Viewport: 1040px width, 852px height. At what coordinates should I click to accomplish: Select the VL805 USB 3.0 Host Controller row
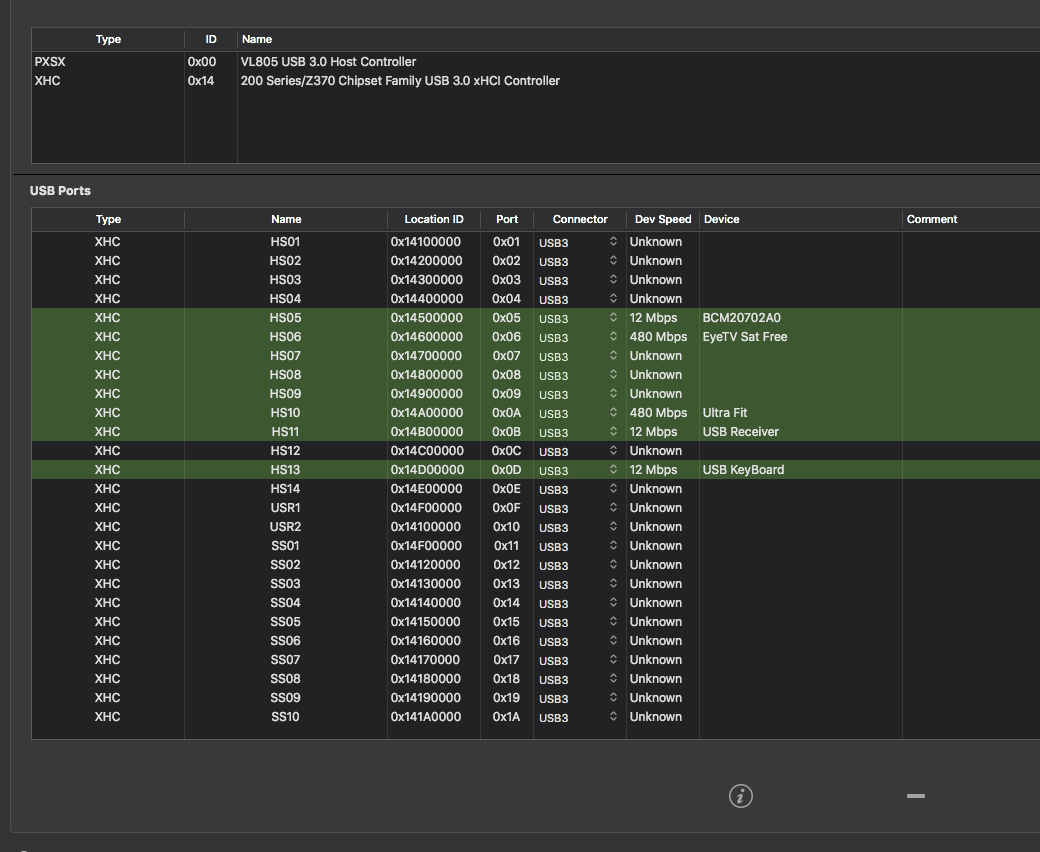[x=328, y=62]
